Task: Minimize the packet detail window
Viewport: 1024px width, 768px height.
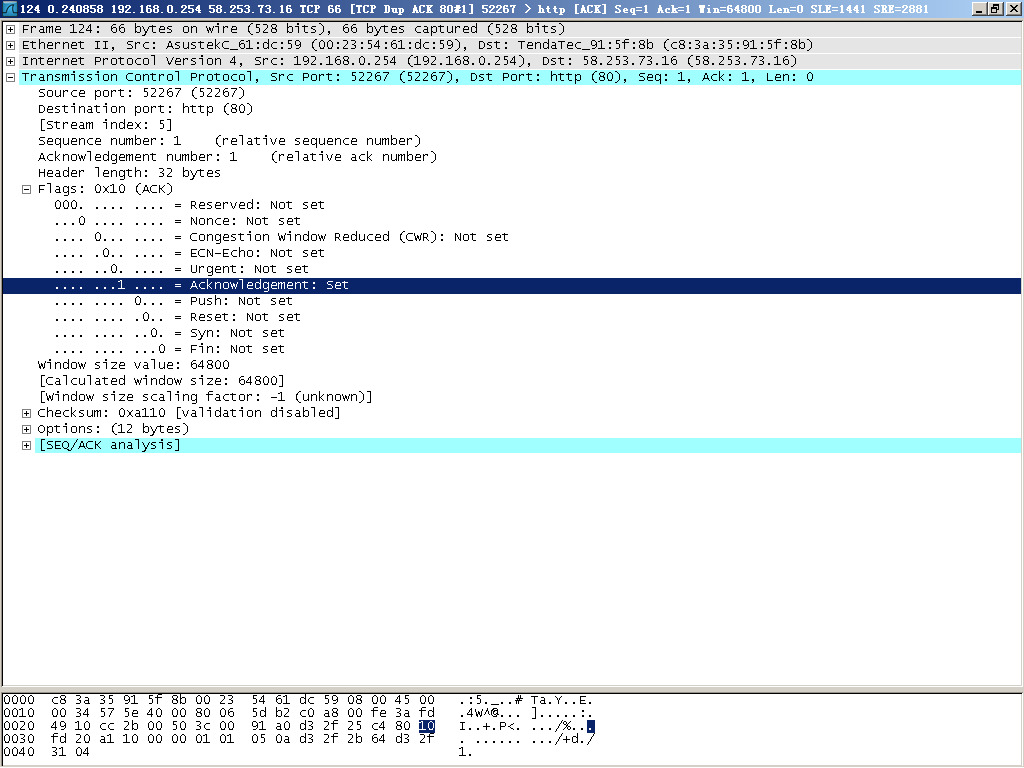Action: pos(978,9)
